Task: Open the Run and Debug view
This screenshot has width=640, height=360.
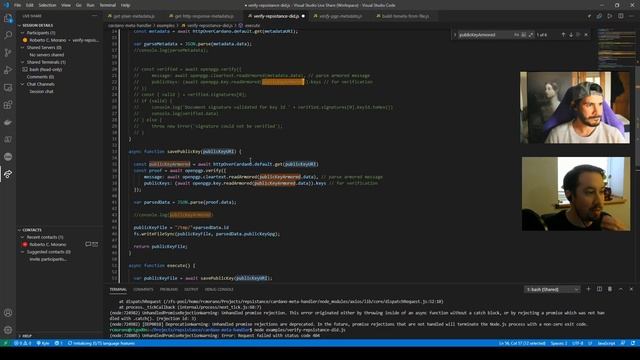Action: point(8,70)
